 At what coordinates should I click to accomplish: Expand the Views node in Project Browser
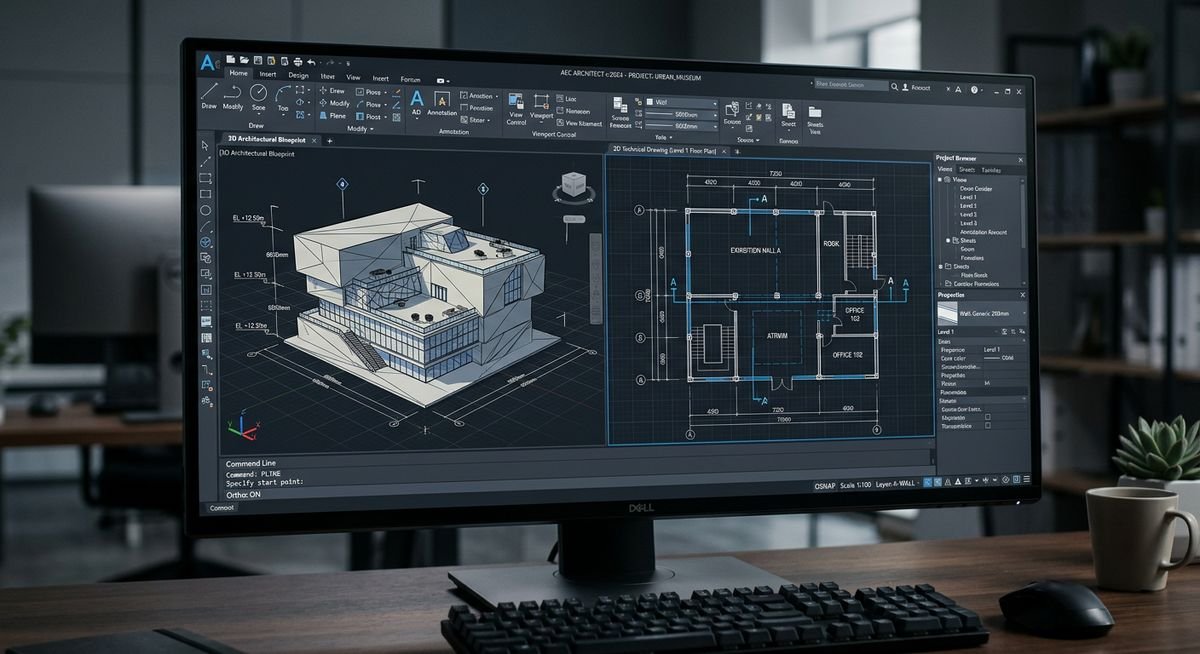940,180
